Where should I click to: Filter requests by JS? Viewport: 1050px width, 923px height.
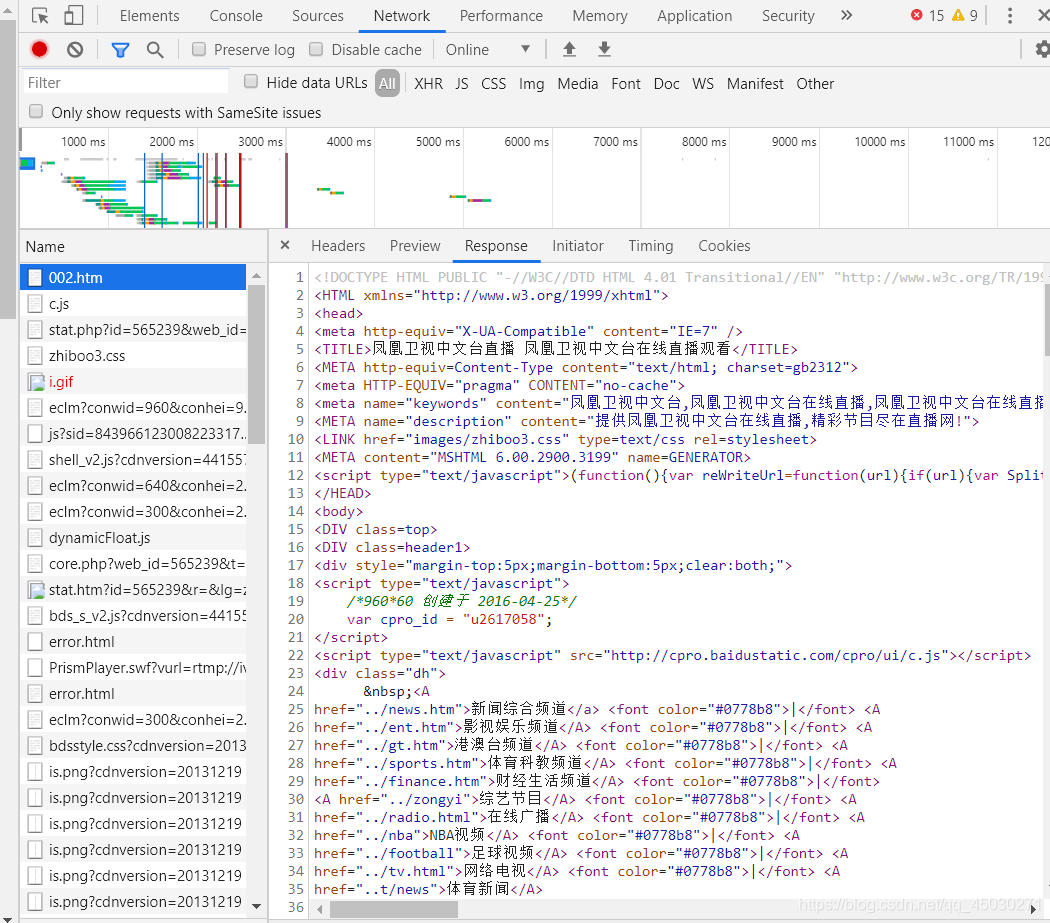point(462,84)
